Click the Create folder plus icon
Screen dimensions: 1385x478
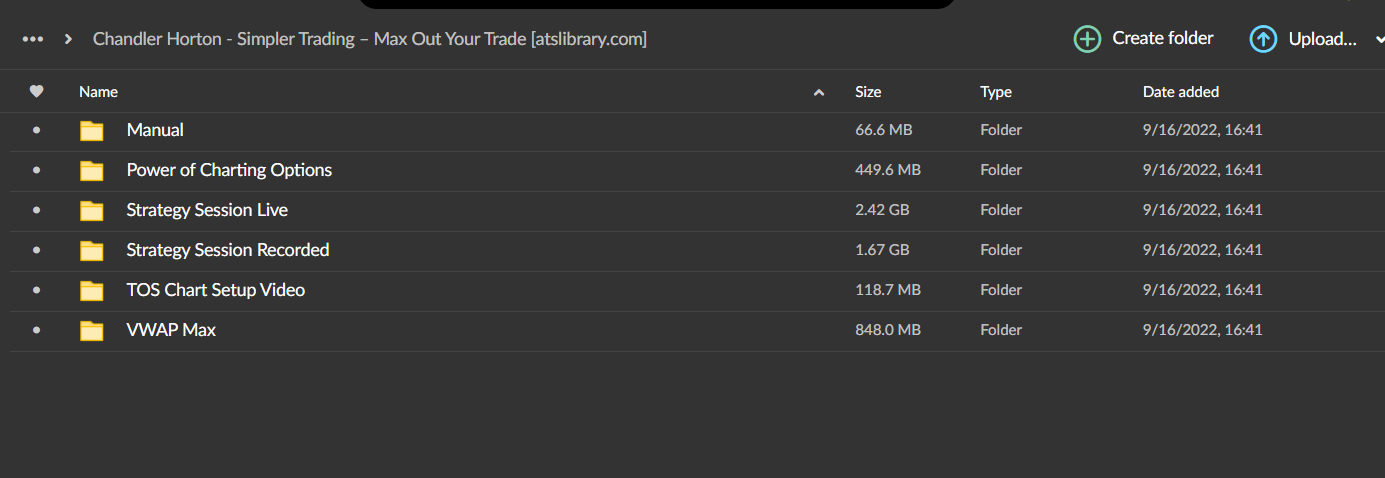tap(1087, 39)
